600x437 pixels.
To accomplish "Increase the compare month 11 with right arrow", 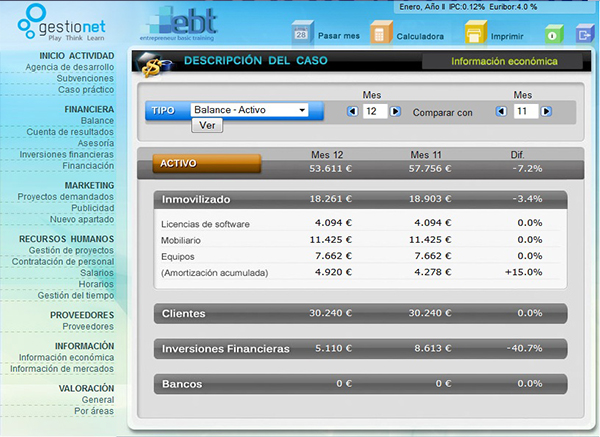I will point(546,111).
